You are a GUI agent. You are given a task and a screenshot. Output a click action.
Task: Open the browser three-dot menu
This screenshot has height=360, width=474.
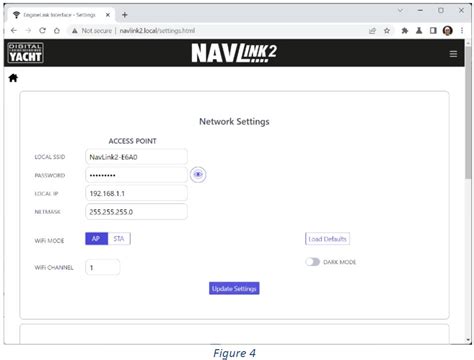click(x=462, y=31)
